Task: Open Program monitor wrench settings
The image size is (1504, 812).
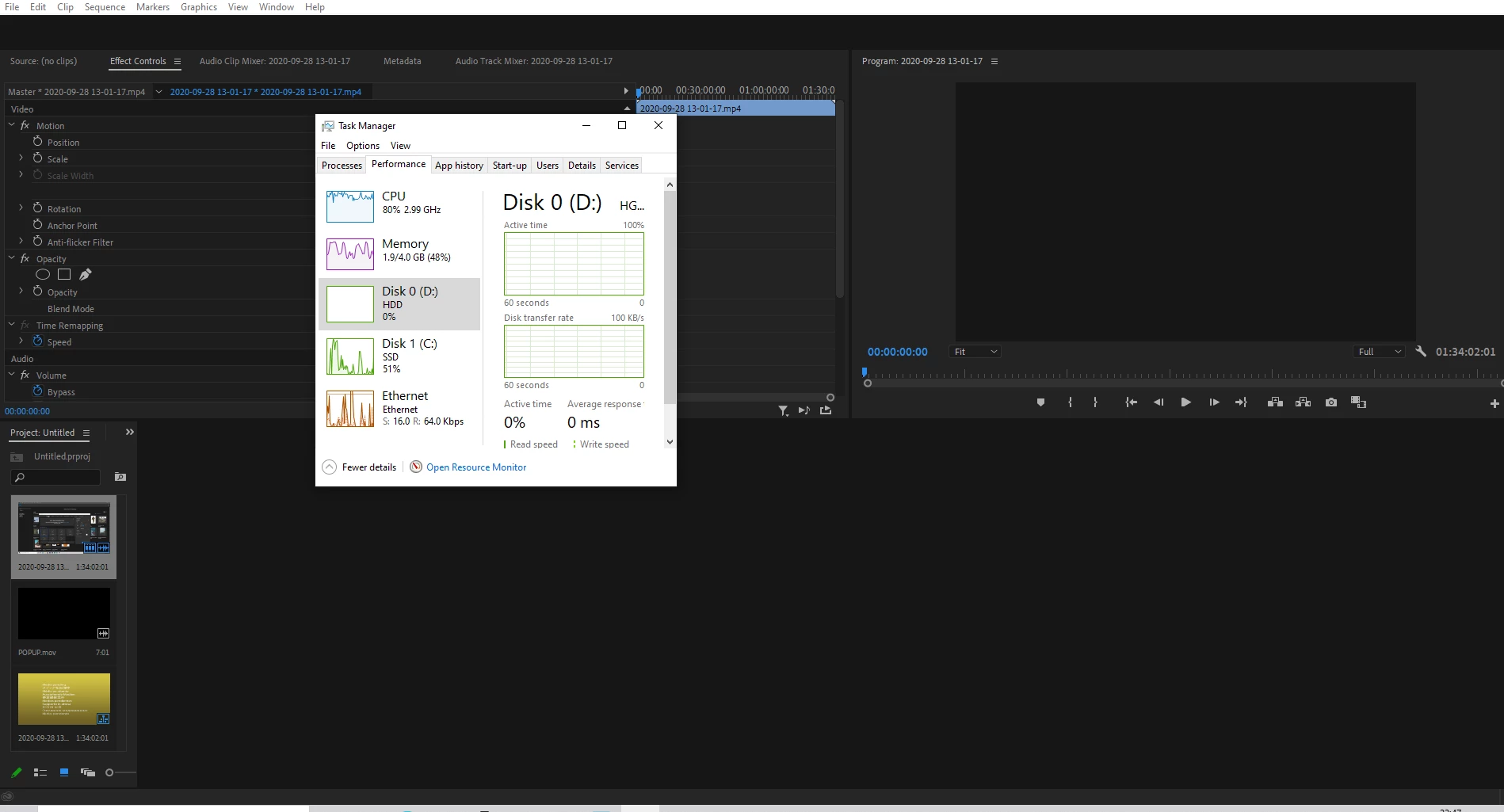Action: pos(1421,351)
